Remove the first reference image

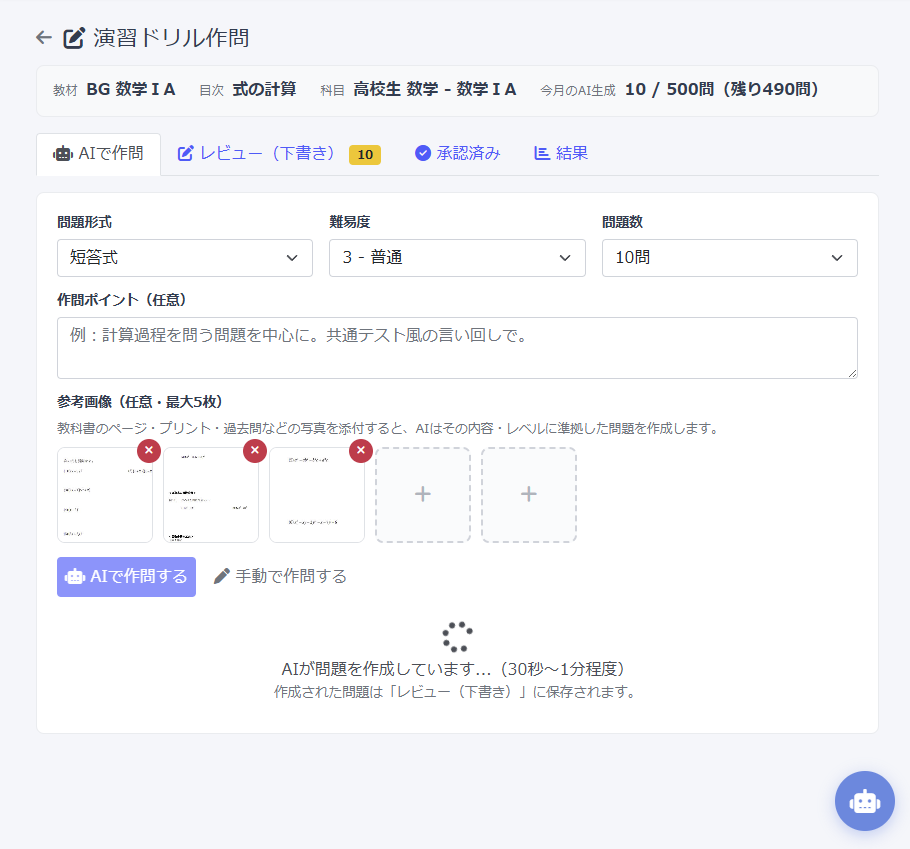149,450
